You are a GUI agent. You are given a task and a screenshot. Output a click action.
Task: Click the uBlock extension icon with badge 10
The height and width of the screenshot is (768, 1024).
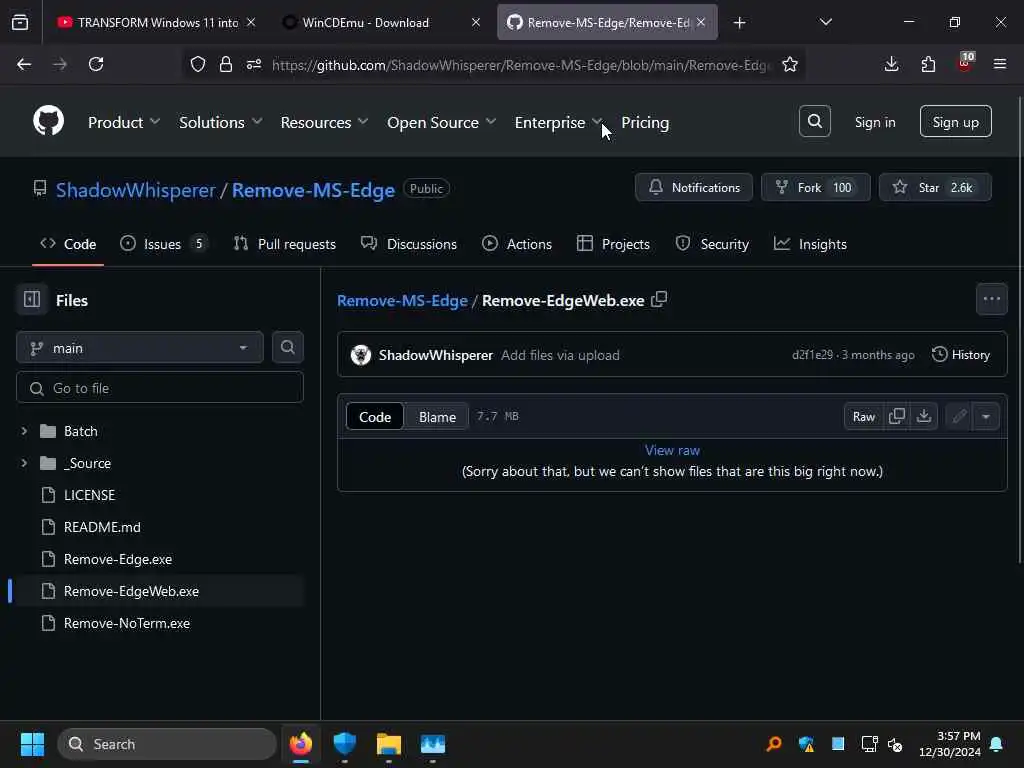(x=965, y=63)
